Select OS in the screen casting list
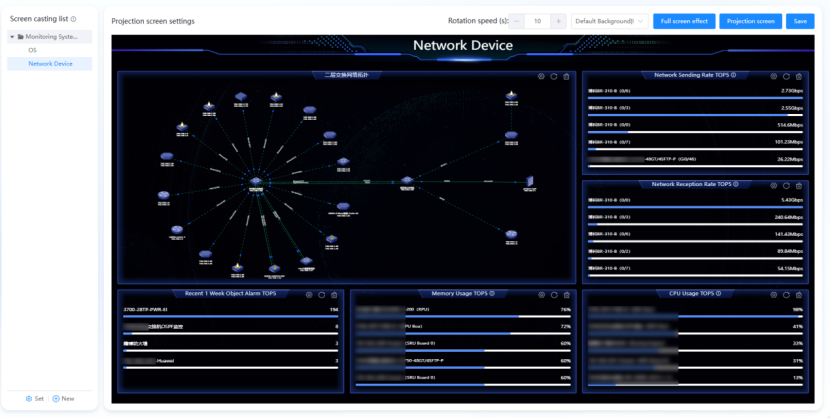The height and width of the screenshot is (418, 831). click(x=32, y=50)
